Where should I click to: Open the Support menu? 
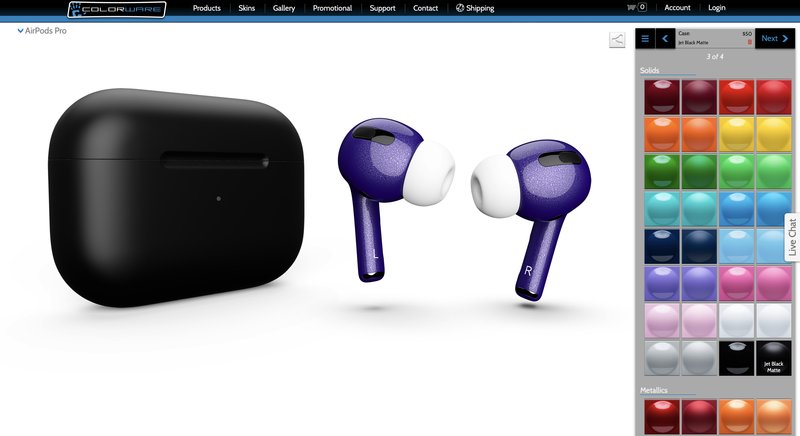[382, 8]
